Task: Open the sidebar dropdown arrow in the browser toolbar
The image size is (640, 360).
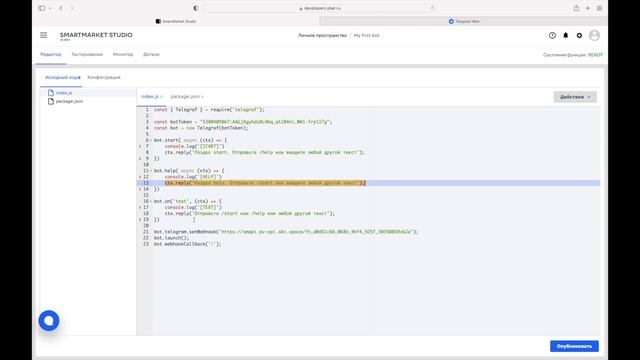Action: tap(50, 8)
